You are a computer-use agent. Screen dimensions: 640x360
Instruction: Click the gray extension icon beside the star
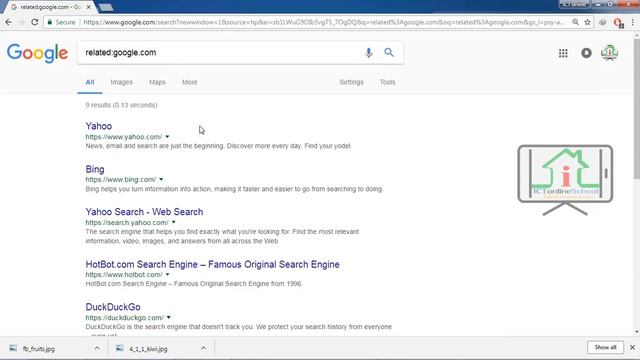[x=602, y=22]
